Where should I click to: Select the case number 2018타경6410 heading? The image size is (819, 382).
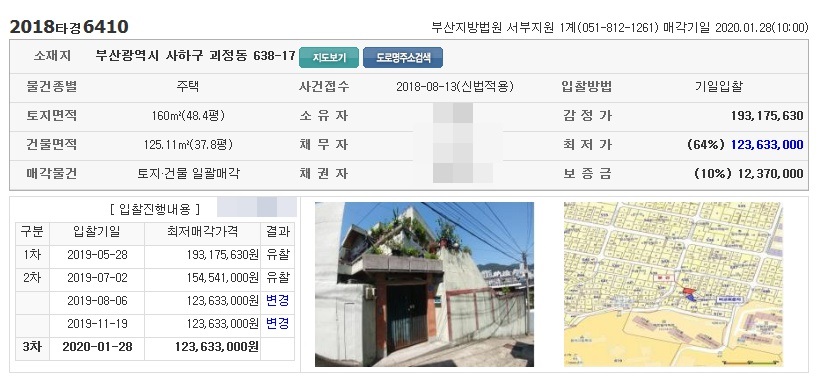[69, 27]
